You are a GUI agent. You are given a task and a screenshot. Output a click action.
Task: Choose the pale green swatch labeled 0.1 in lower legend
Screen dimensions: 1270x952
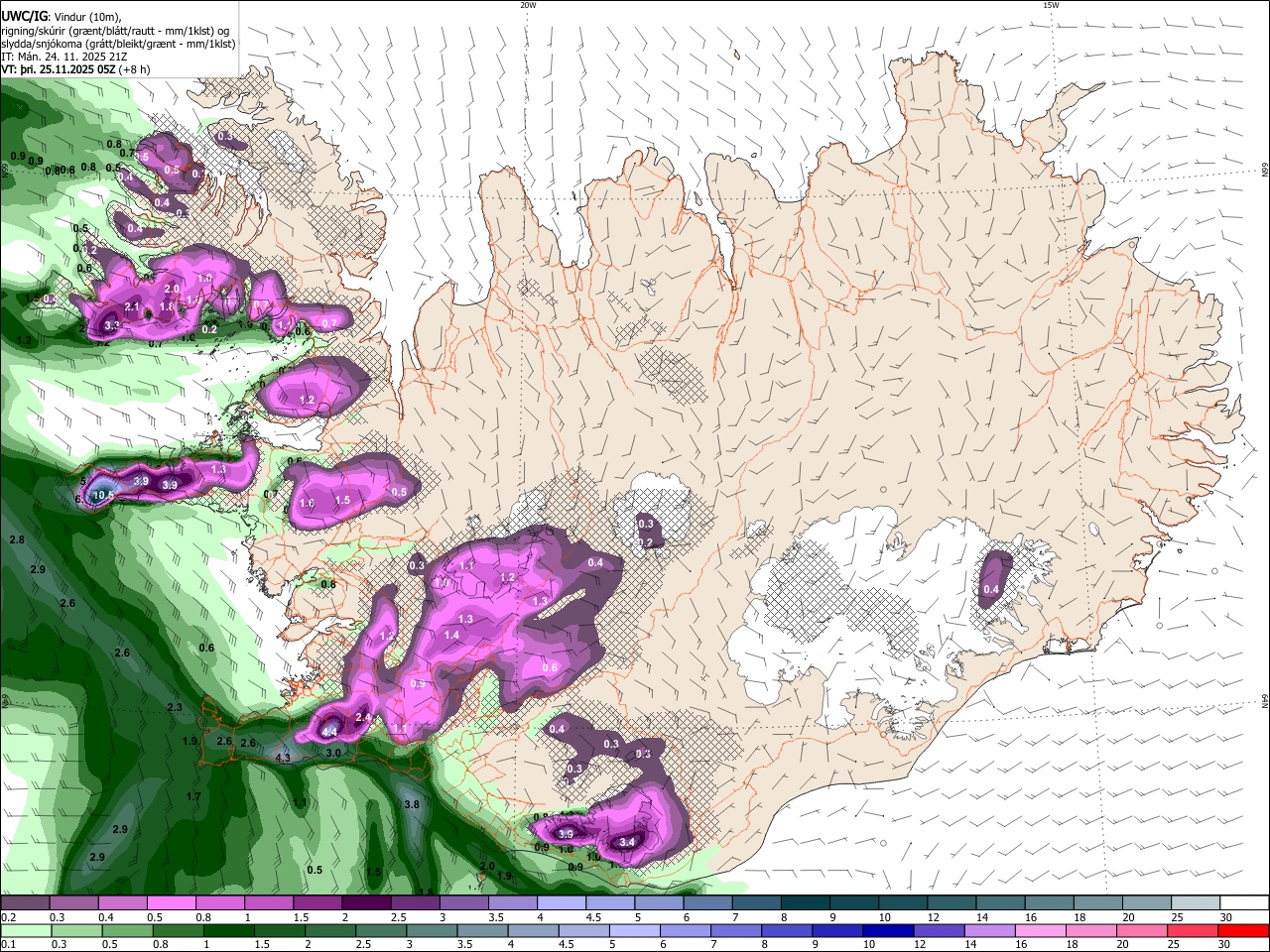[x=26, y=930]
